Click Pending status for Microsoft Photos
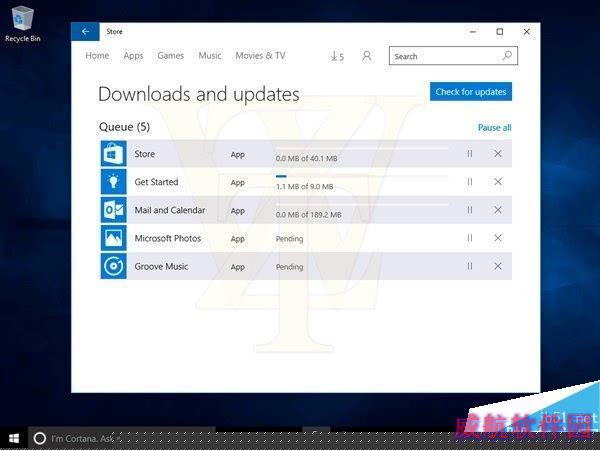This screenshot has height=450, width=600. (289, 239)
